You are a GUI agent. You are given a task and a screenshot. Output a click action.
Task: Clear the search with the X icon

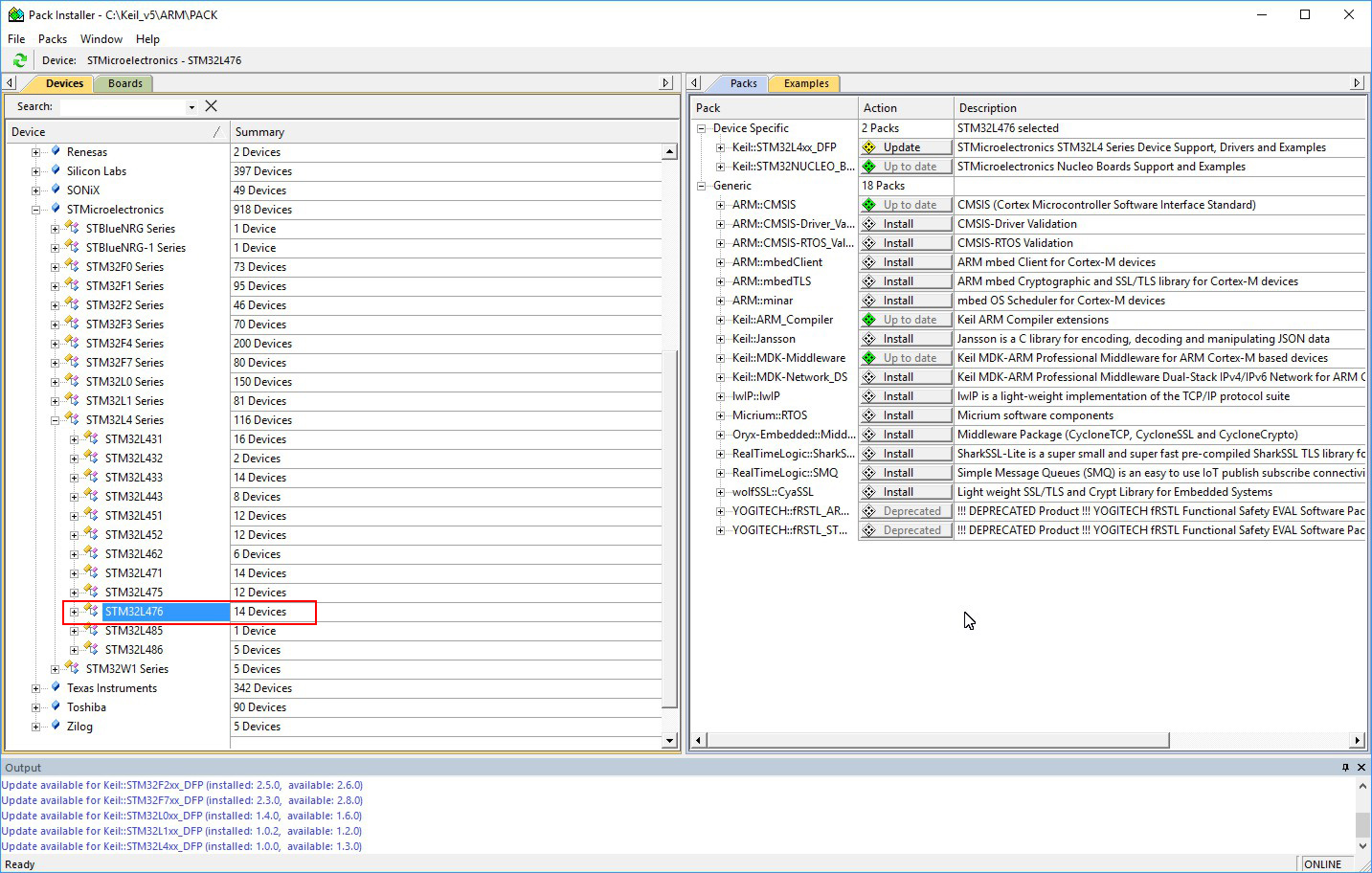(212, 106)
